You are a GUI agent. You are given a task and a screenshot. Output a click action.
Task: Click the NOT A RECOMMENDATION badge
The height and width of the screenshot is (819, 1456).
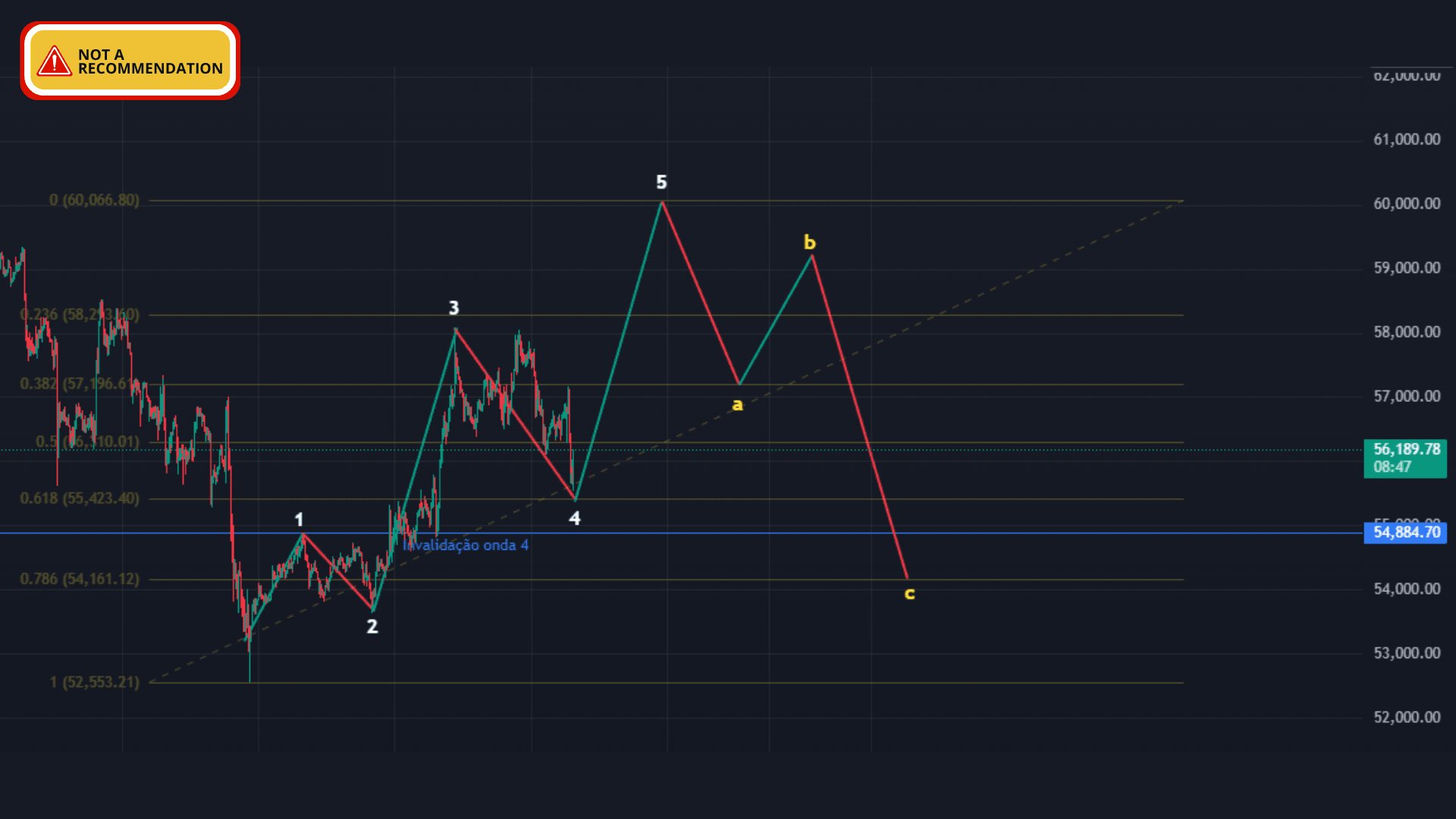point(130,61)
